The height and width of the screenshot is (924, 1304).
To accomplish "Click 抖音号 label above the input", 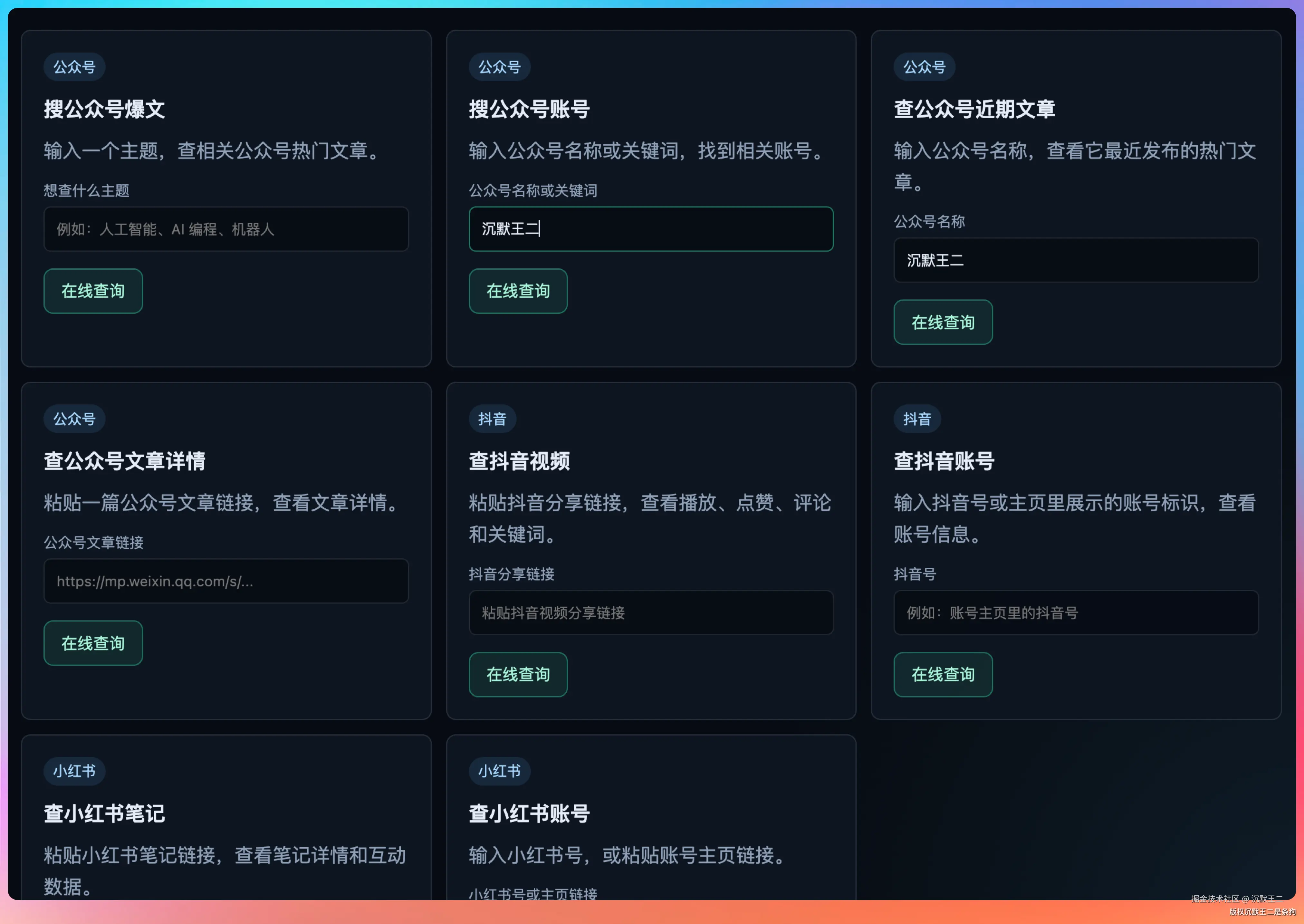I will coord(916,574).
